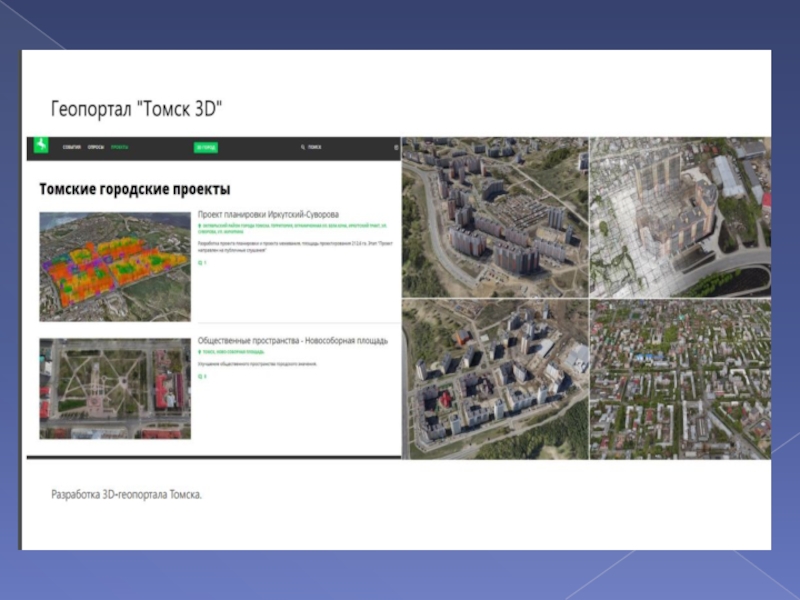The image size is (800, 600).
Task: Click the search magnifier icon
Action: click(302, 147)
